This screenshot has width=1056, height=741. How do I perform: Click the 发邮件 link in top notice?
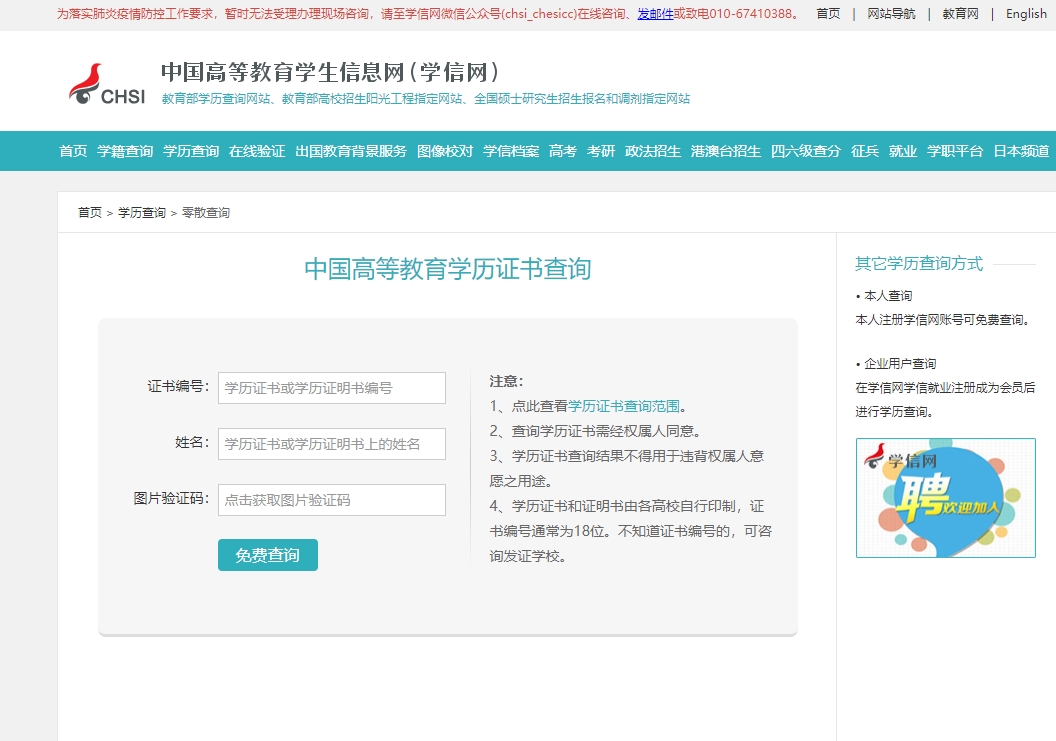point(655,13)
